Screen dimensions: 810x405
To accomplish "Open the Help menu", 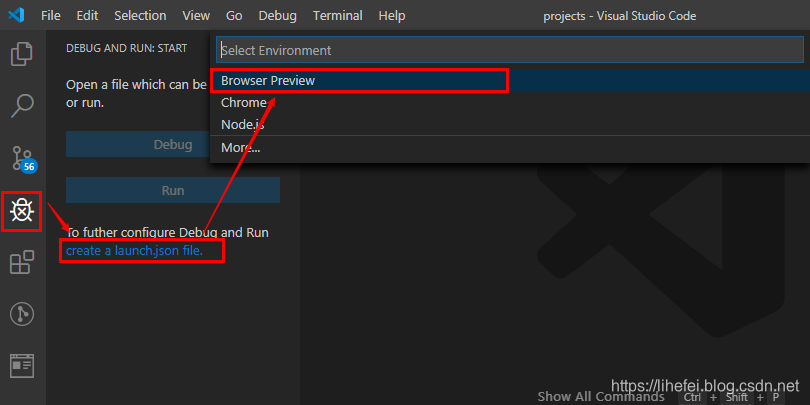I will coord(392,15).
